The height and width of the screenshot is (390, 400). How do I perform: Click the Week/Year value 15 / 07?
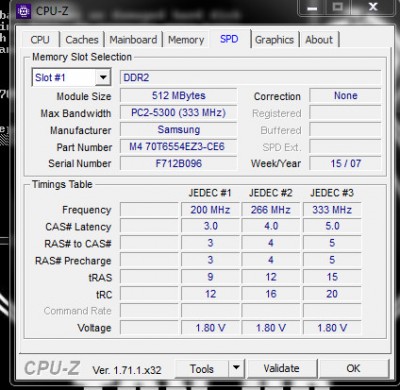[x=345, y=163]
